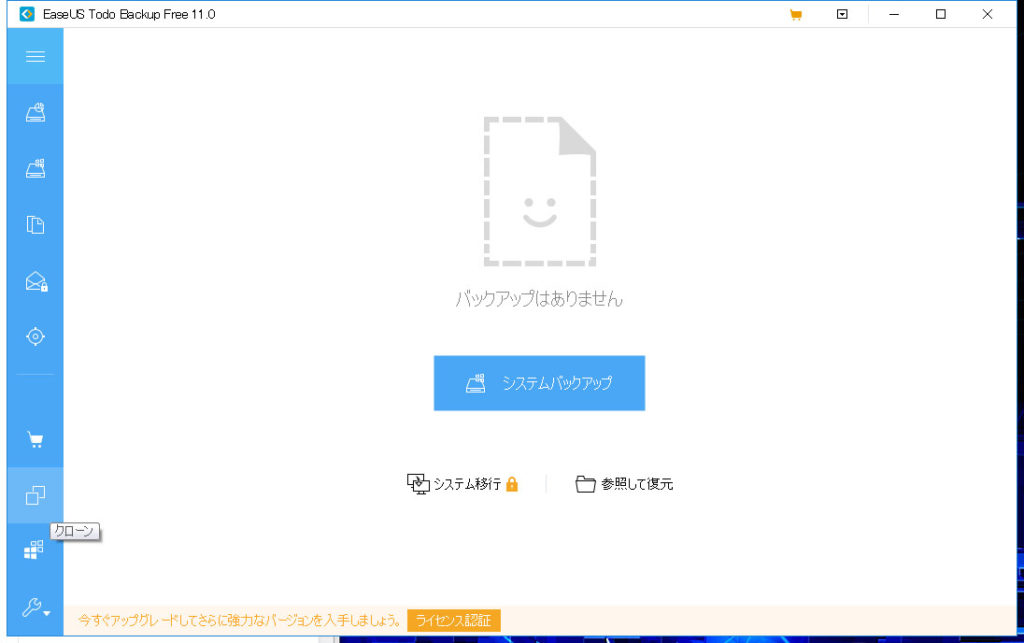Click the orange cart icon in the title bar

pos(795,14)
